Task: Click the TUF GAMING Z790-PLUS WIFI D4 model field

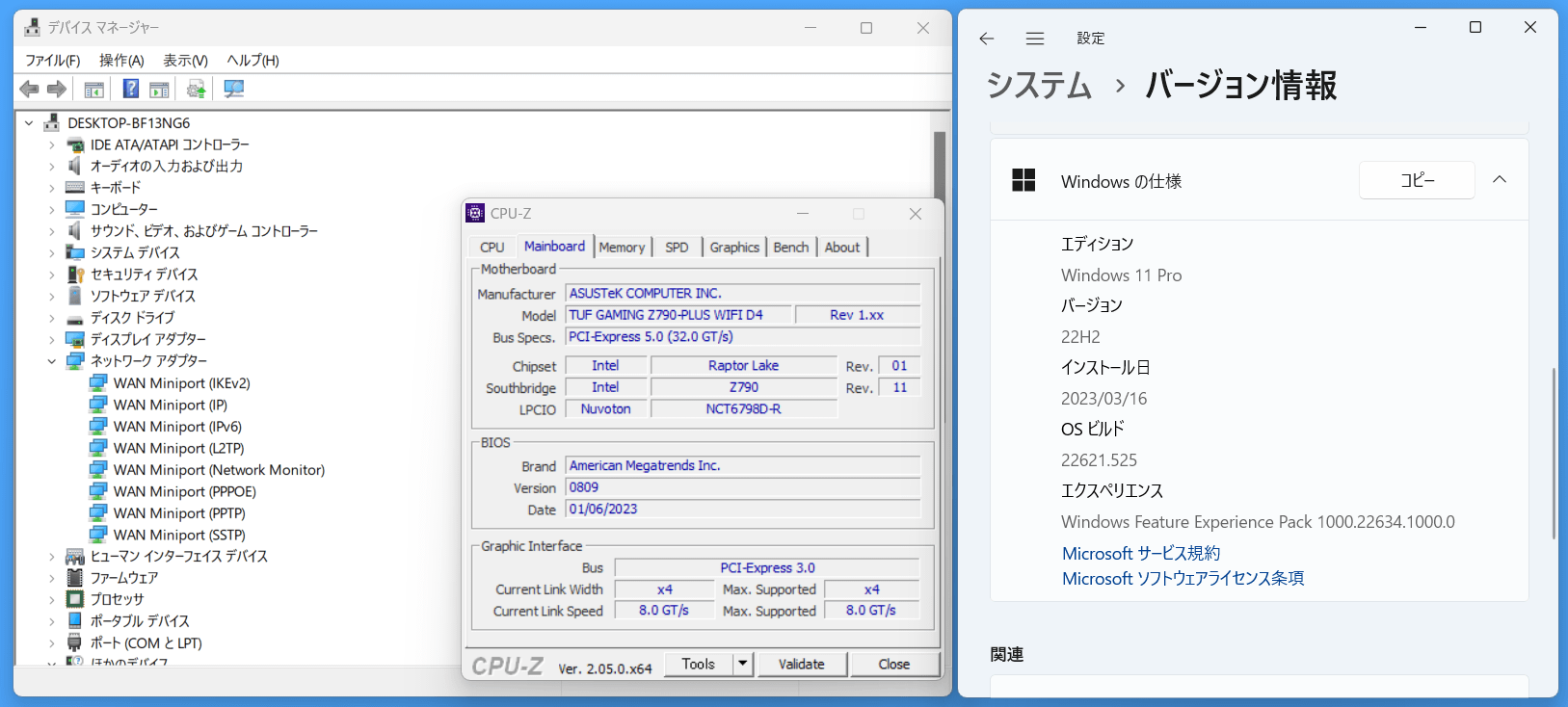Action: click(x=679, y=315)
